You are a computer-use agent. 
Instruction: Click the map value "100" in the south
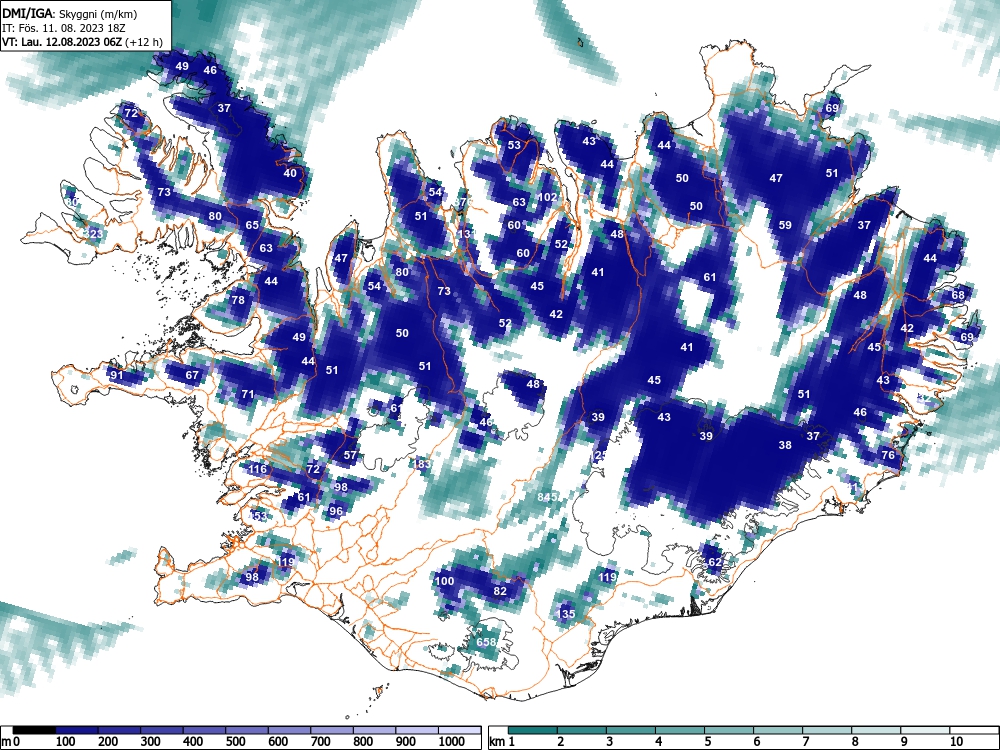[x=444, y=581]
